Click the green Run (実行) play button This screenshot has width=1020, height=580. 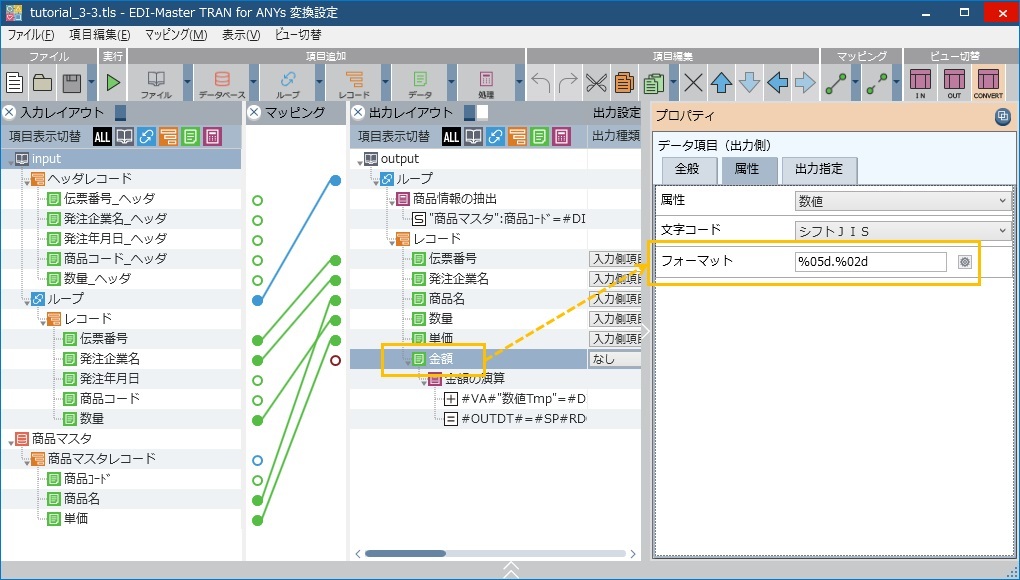coord(113,82)
